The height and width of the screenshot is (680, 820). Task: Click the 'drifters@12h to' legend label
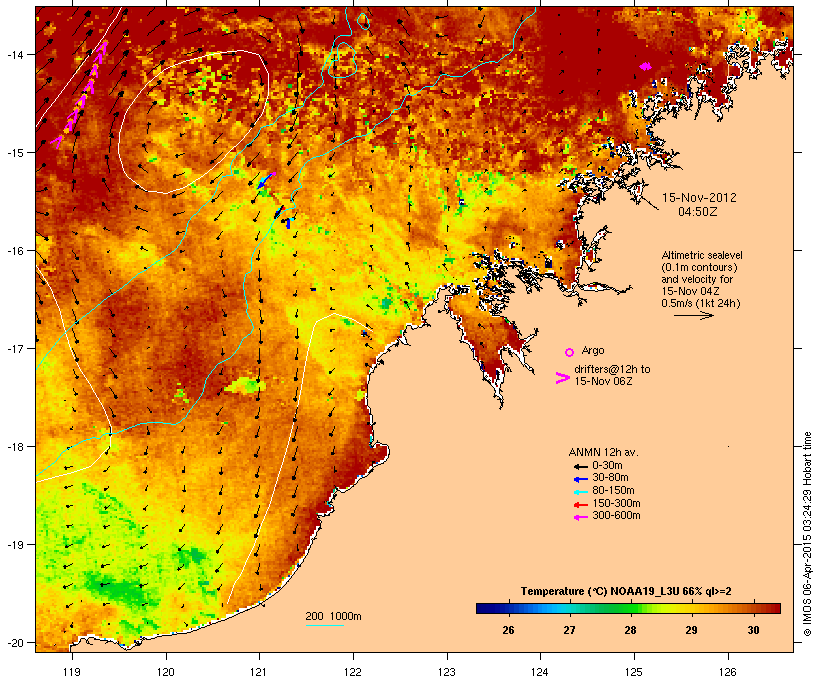coord(612,369)
